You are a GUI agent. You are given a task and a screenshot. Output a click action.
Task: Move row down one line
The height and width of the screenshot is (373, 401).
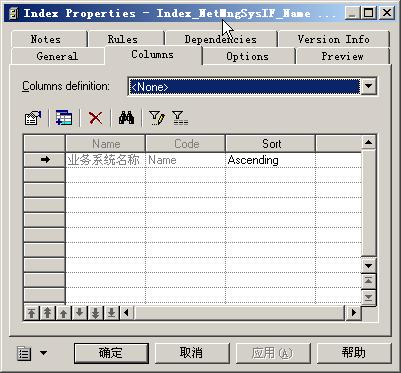pos(79,313)
